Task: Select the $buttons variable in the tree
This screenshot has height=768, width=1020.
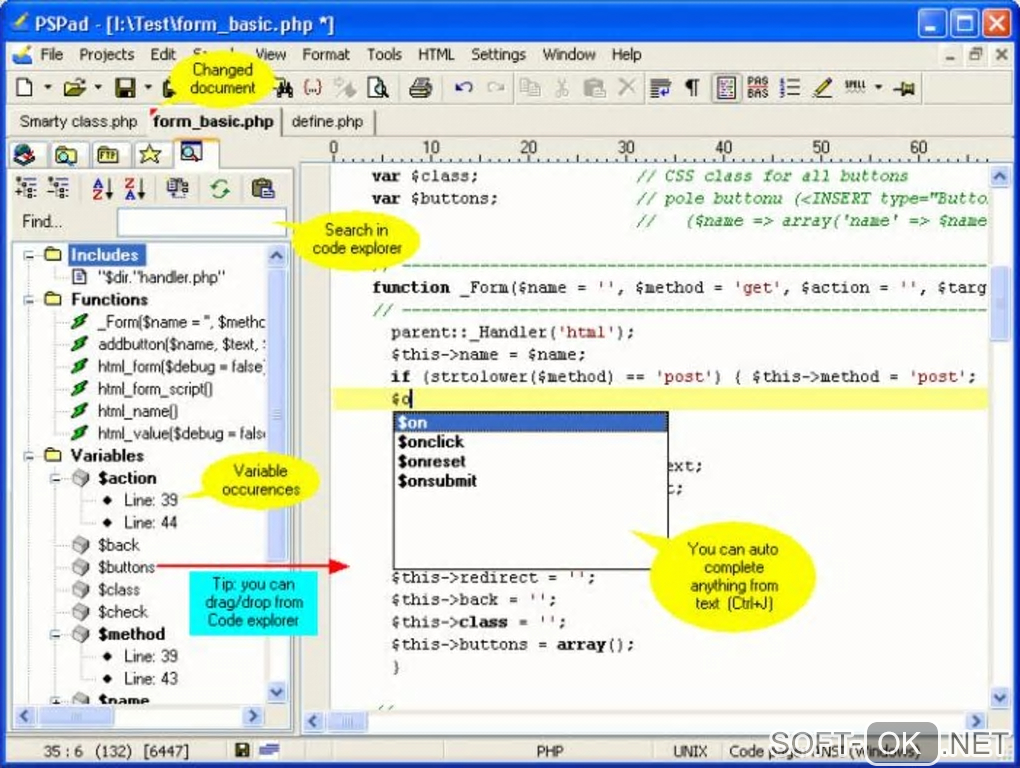Action: click(x=126, y=567)
